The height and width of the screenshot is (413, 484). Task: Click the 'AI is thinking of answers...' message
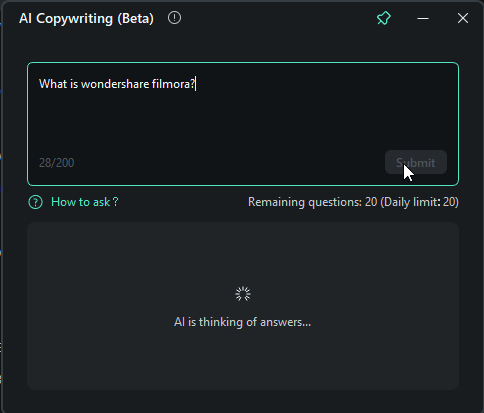click(x=242, y=322)
